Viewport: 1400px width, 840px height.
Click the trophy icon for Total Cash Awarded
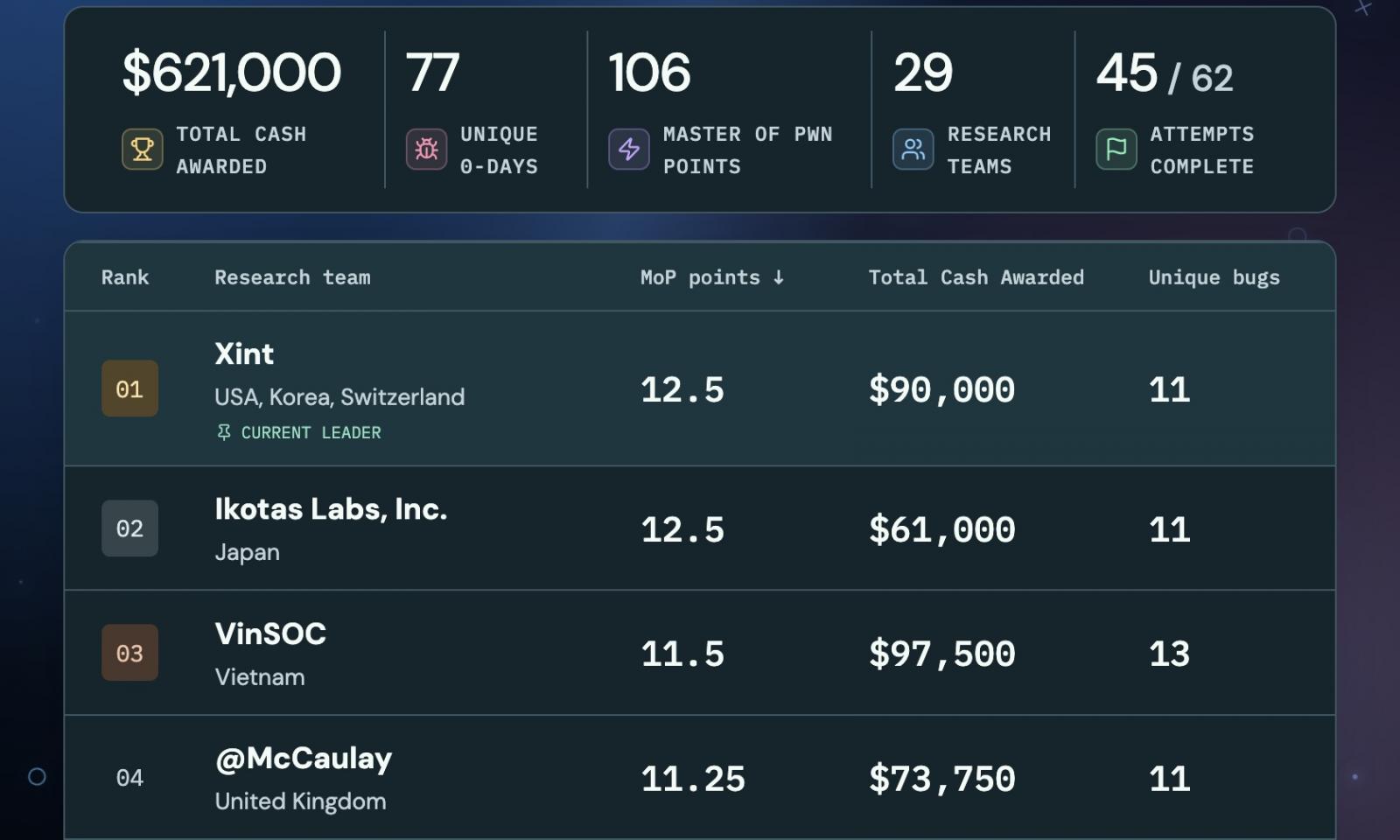coord(142,150)
